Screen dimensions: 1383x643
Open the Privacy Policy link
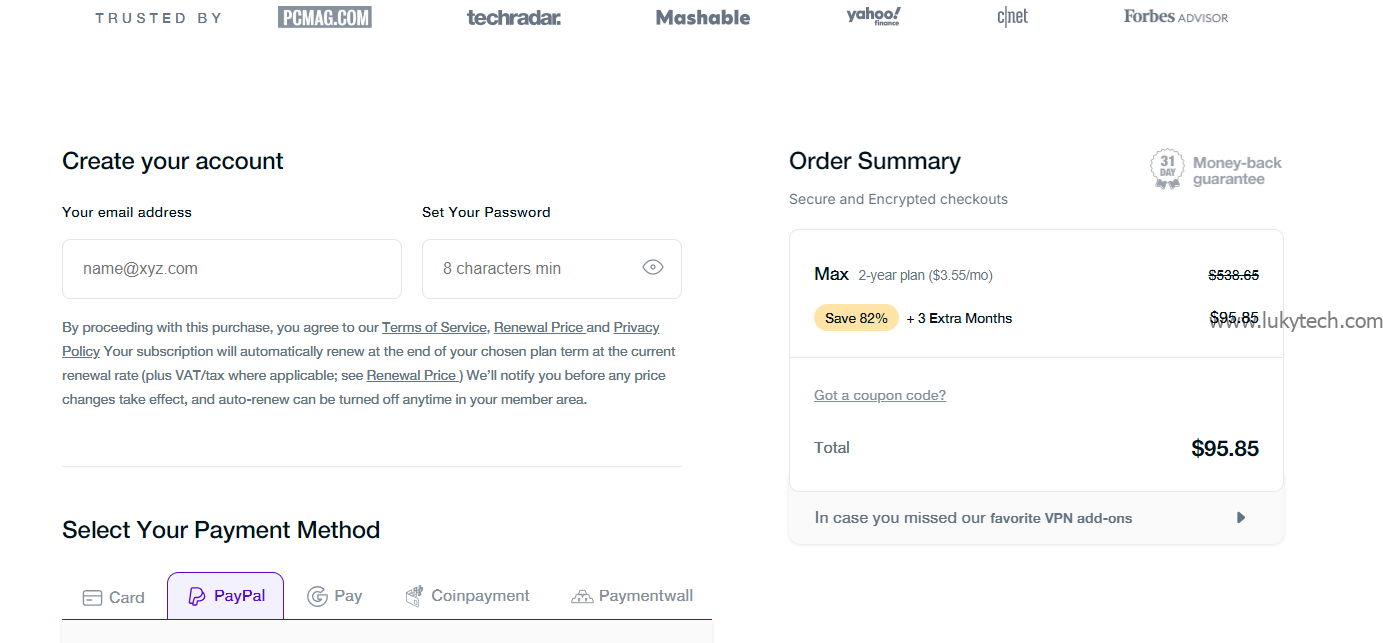point(636,327)
